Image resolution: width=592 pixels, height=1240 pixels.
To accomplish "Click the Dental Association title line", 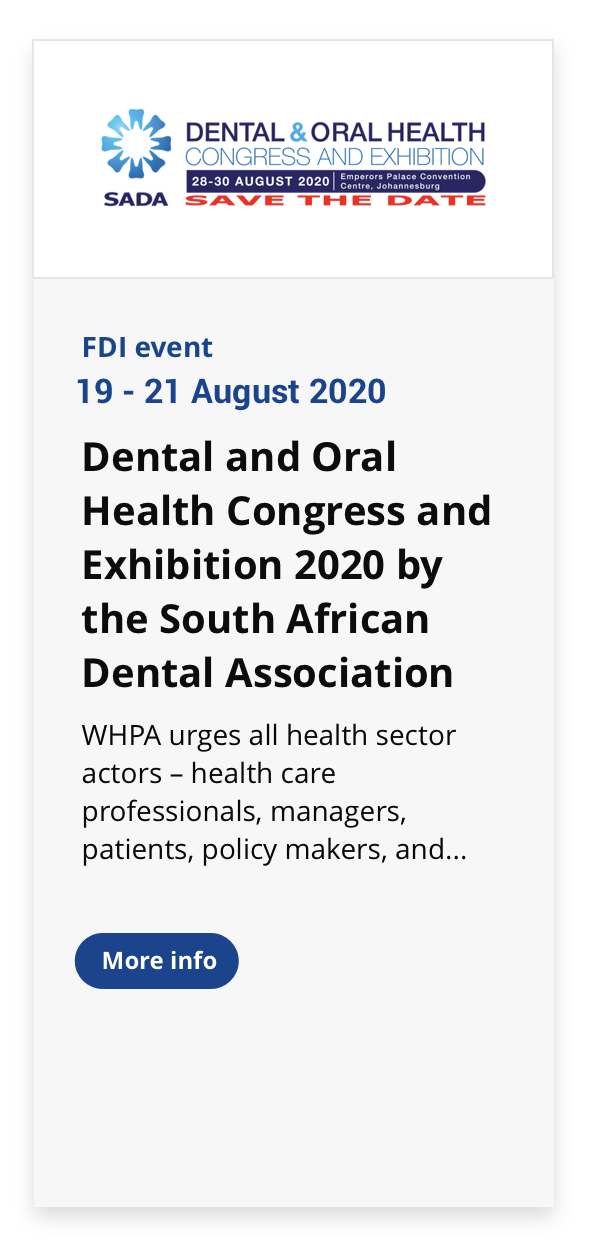I will coord(267,673).
